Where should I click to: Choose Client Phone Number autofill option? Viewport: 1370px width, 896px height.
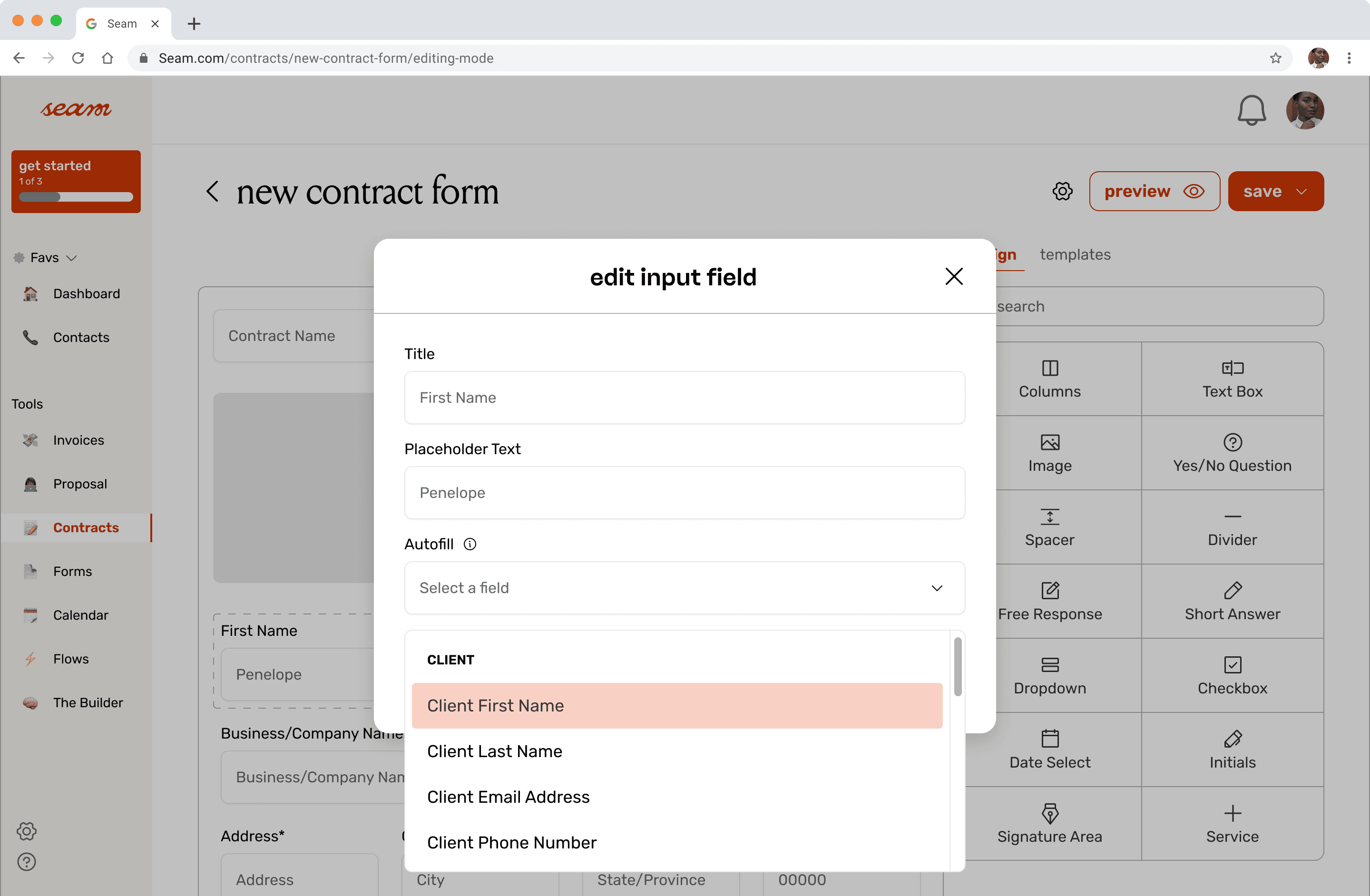pos(677,842)
